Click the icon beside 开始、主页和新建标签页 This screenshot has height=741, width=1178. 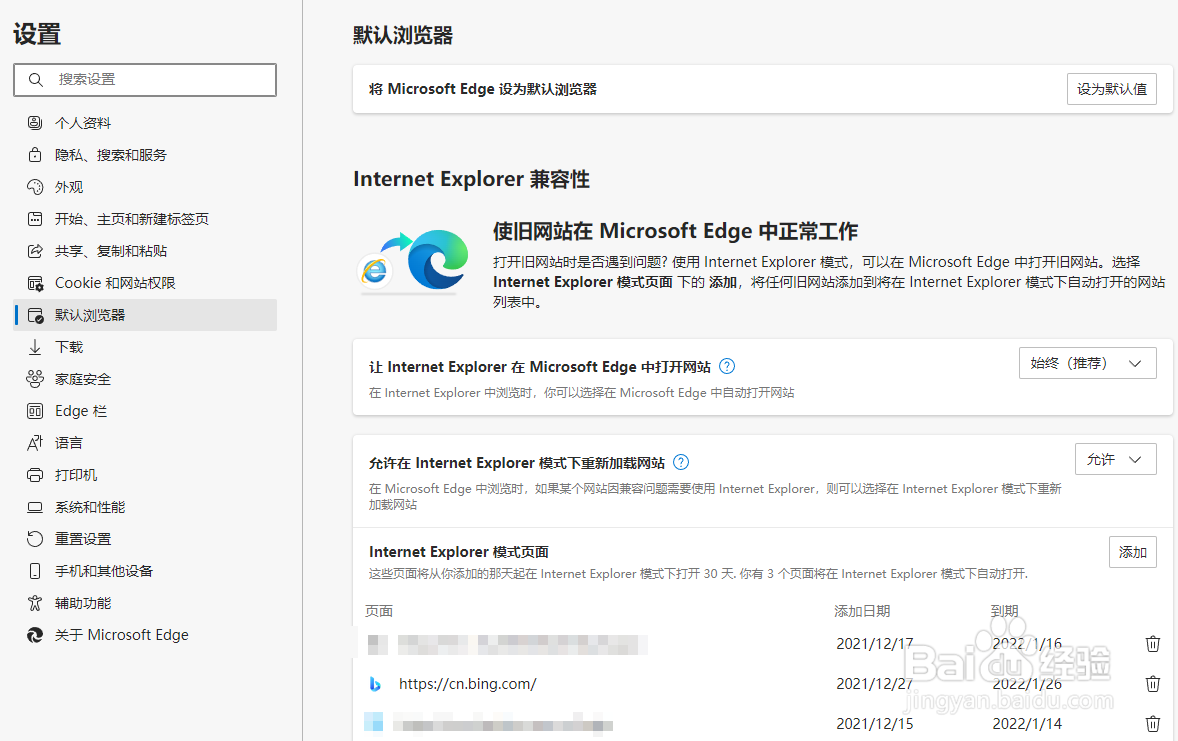(35, 219)
